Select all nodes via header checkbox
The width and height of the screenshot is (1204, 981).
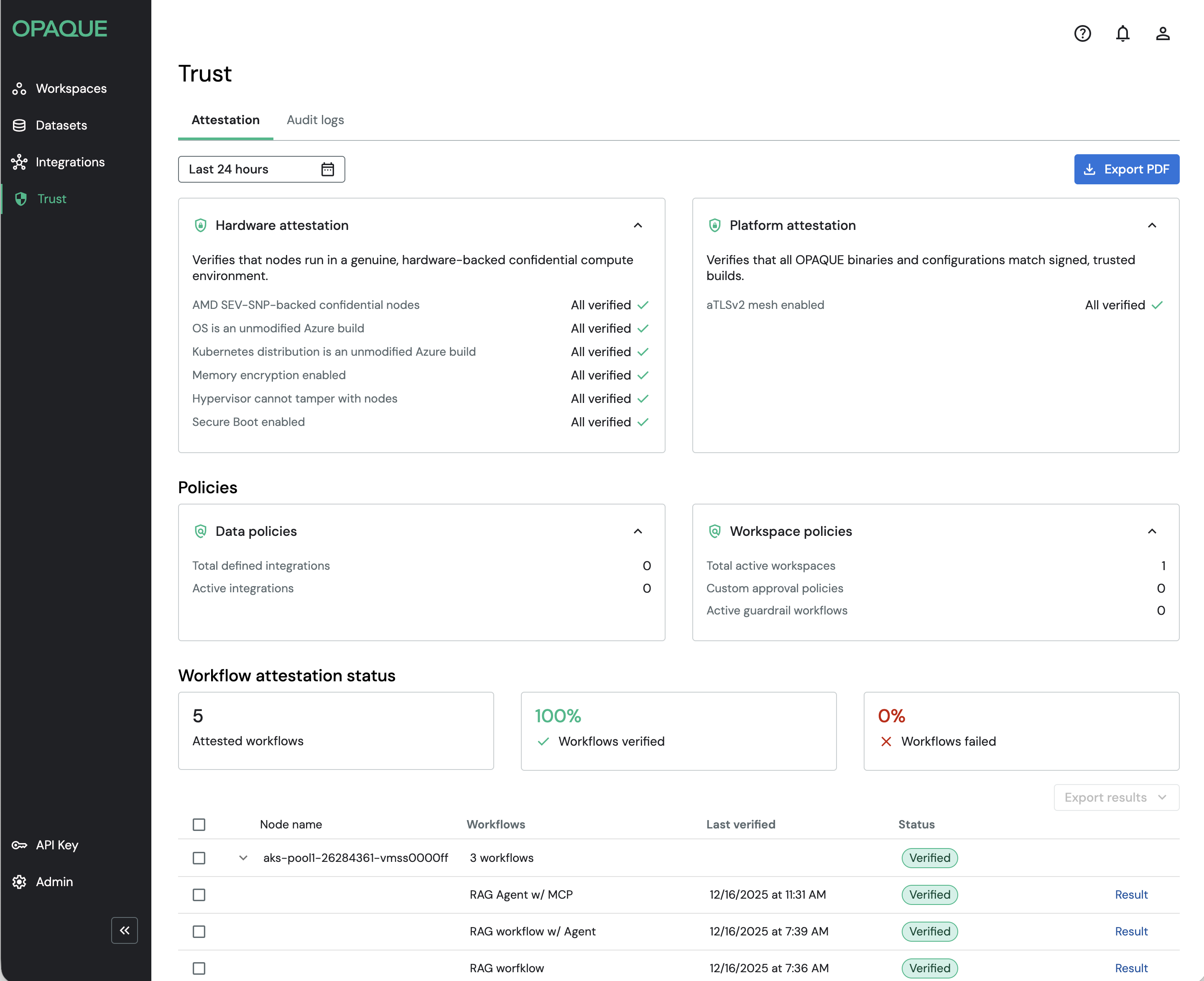(x=199, y=825)
